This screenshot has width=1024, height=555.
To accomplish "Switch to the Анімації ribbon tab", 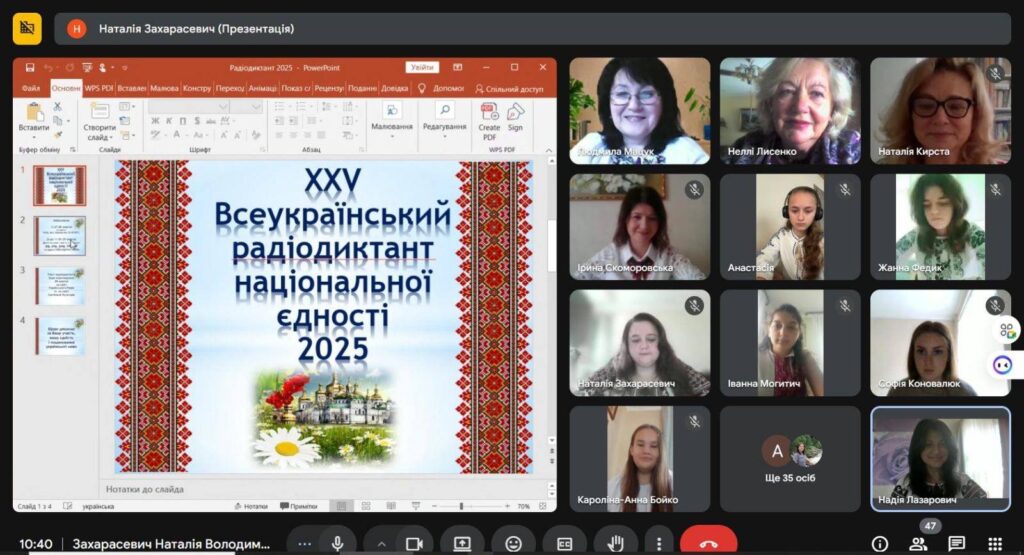I will (x=263, y=88).
